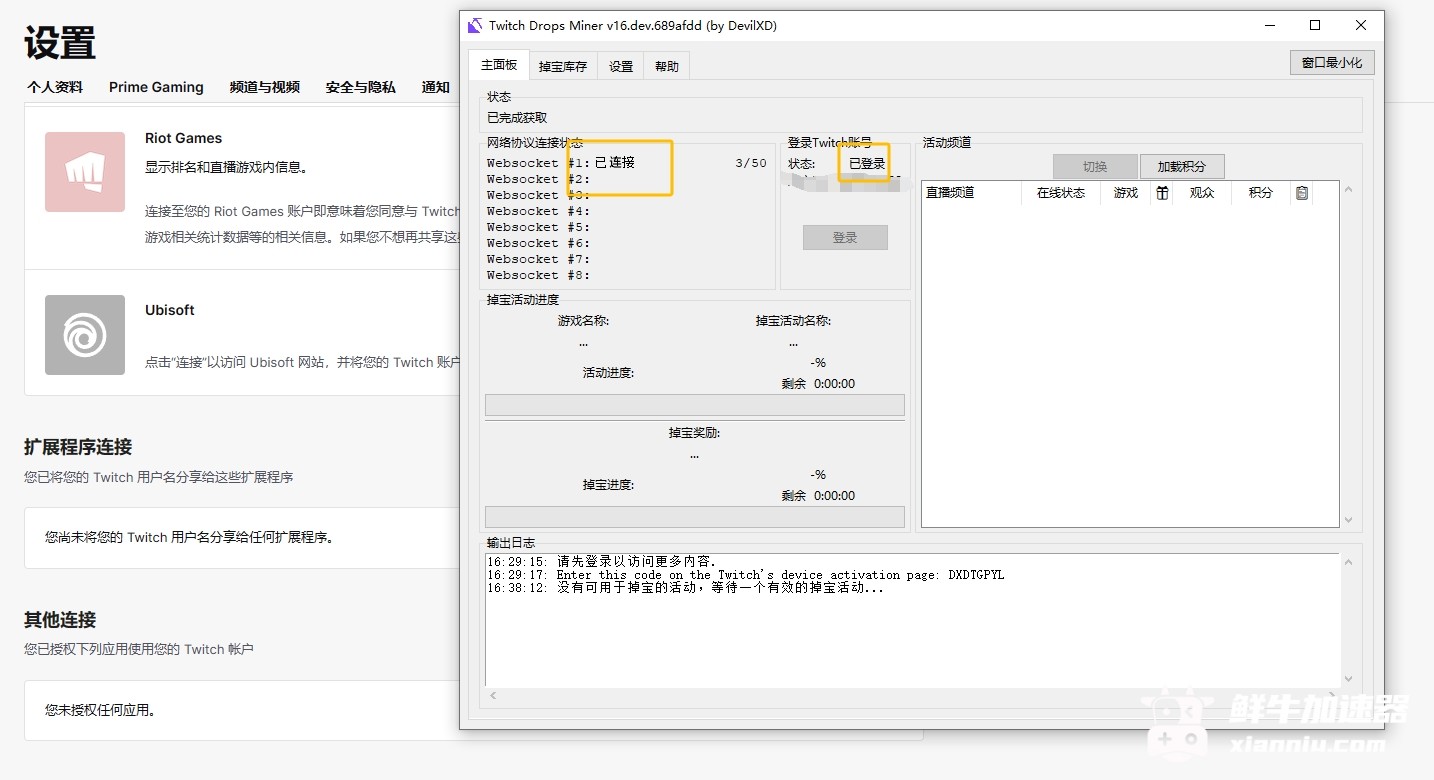
Task: Open the 帮助 tab
Action: tap(667, 67)
